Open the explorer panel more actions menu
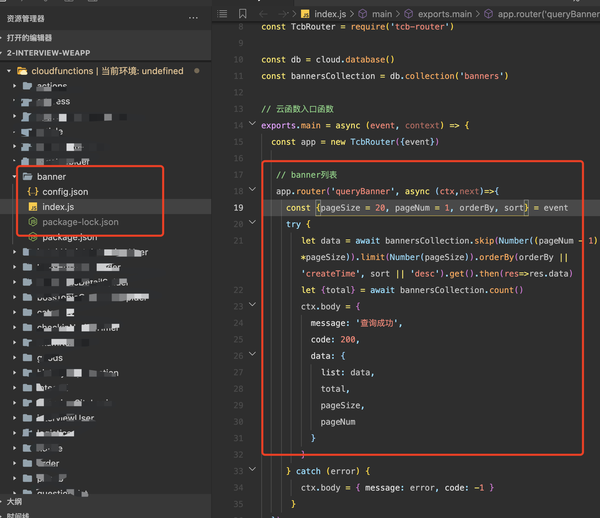This screenshot has width=600, height=518. (193, 18)
